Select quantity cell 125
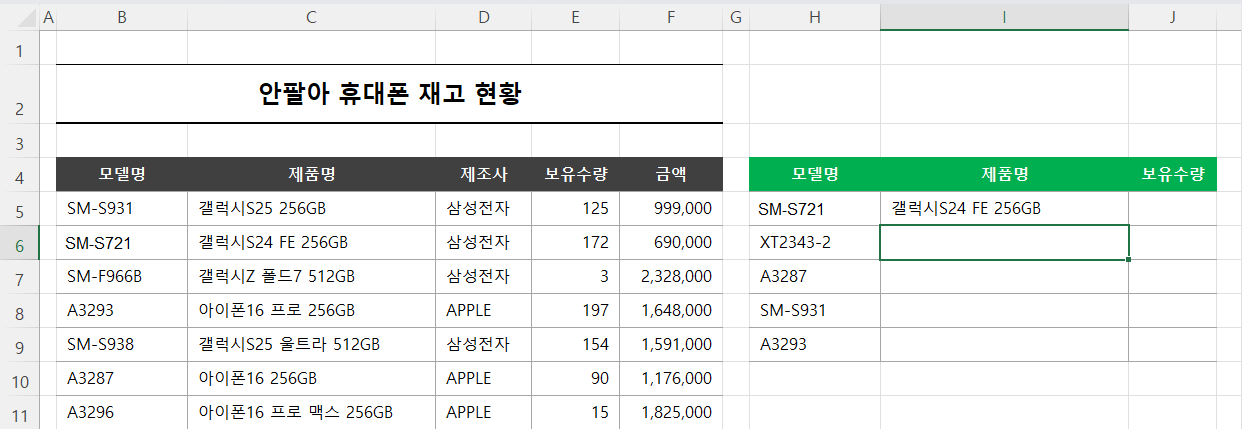This screenshot has width=1242, height=429. tap(575, 208)
